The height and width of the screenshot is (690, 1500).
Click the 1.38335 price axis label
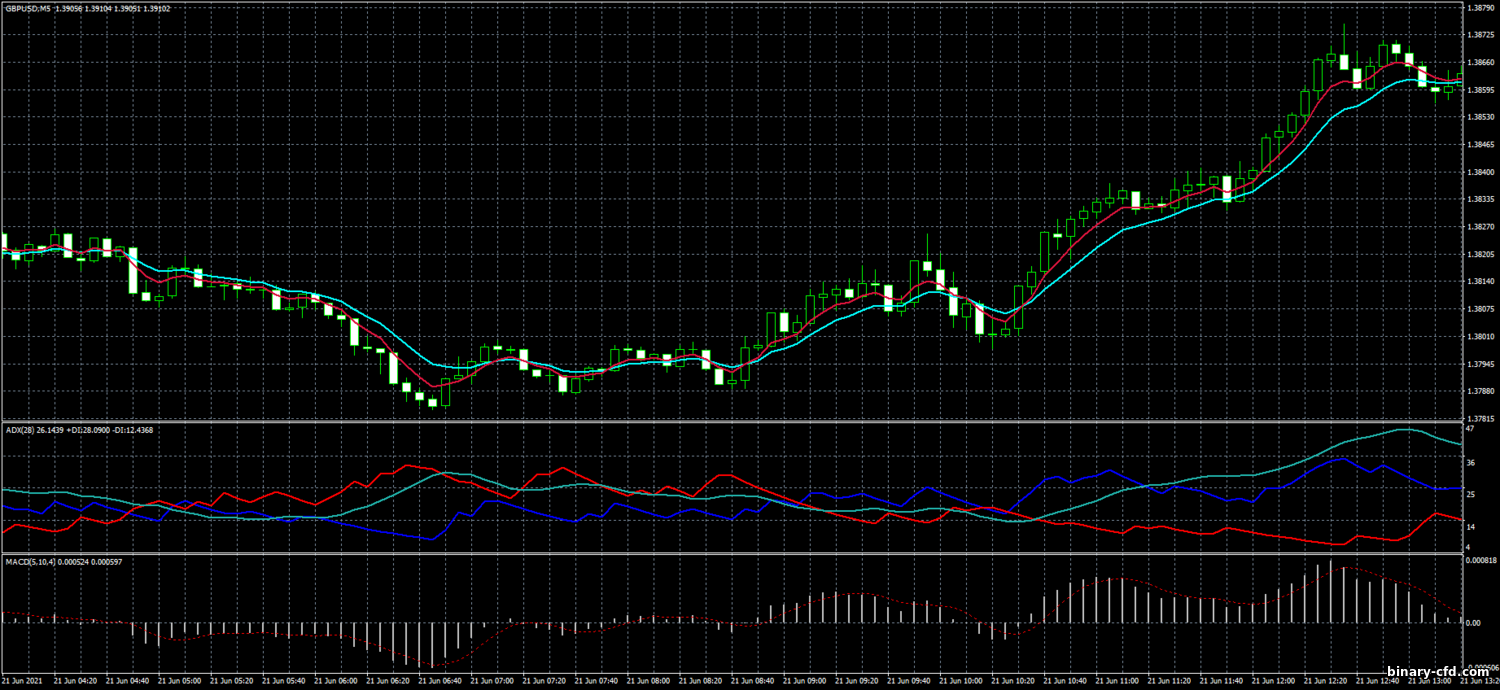(1479, 199)
